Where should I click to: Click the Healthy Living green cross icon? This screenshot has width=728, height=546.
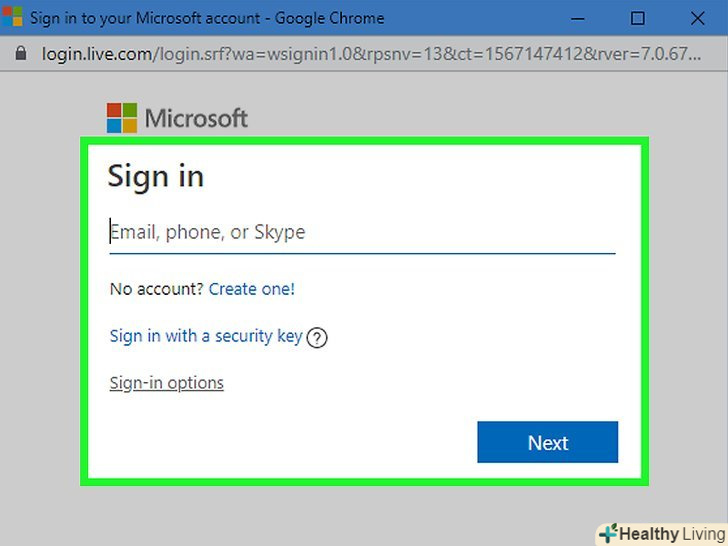(607, 533)
